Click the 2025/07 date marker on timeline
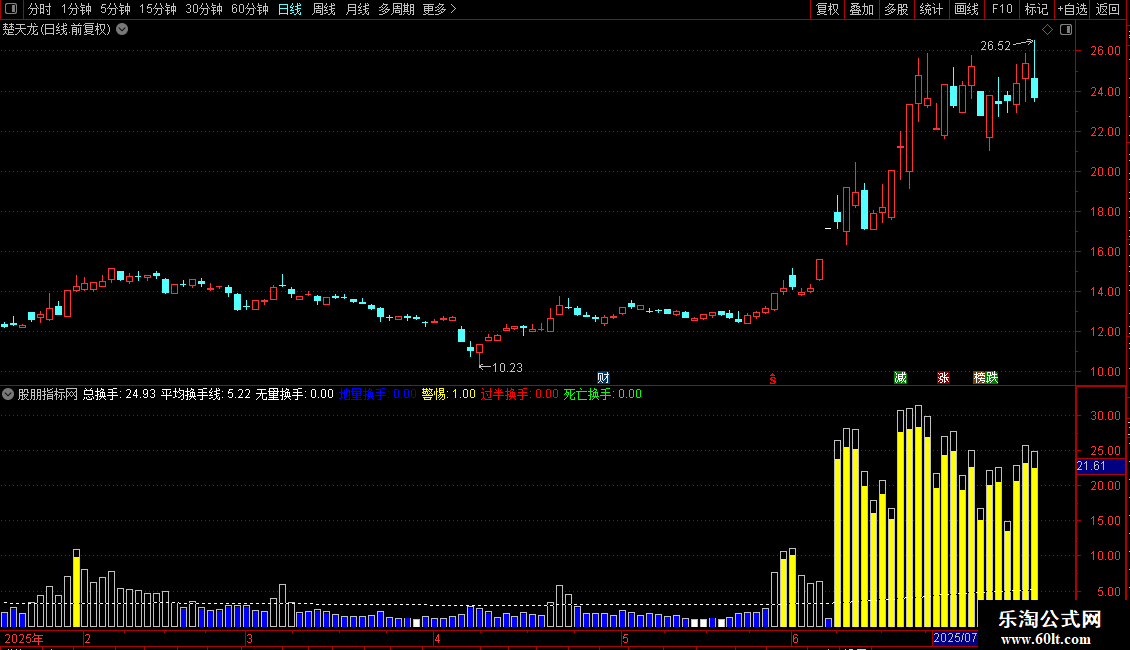1130x650 pixels. click(x=955, y=638)
